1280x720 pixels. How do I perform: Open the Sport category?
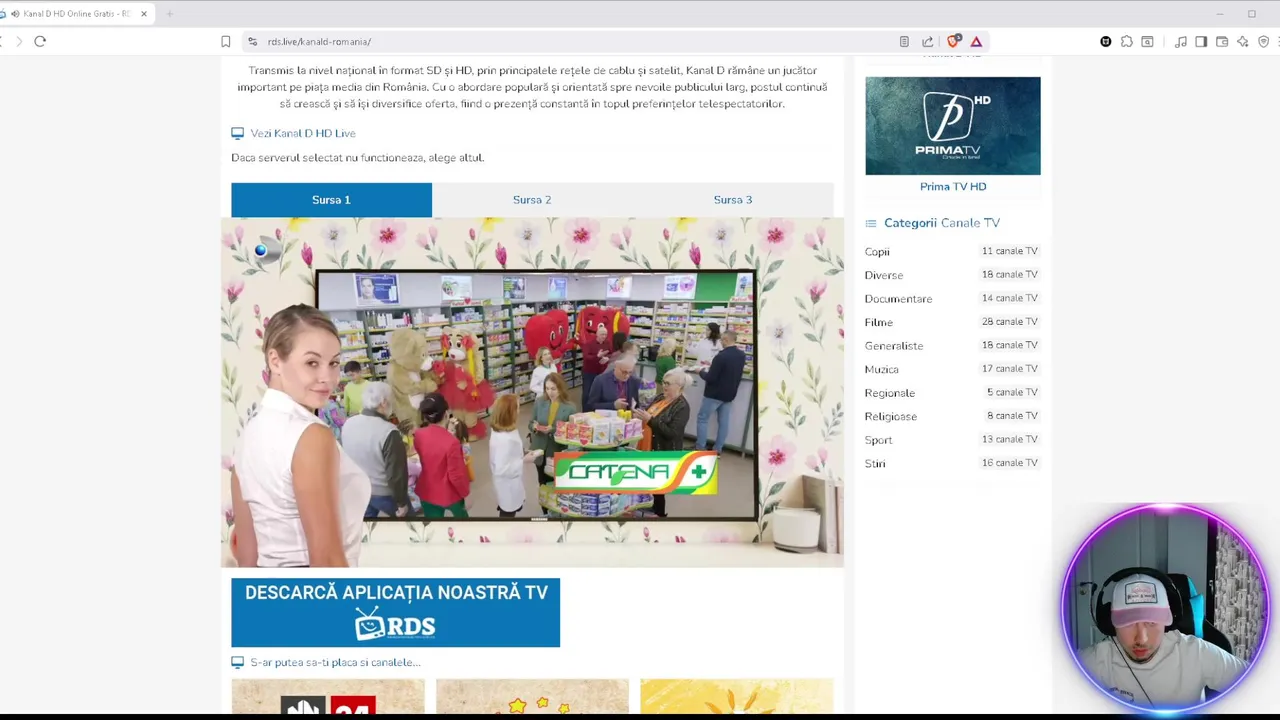coord(878,440)
